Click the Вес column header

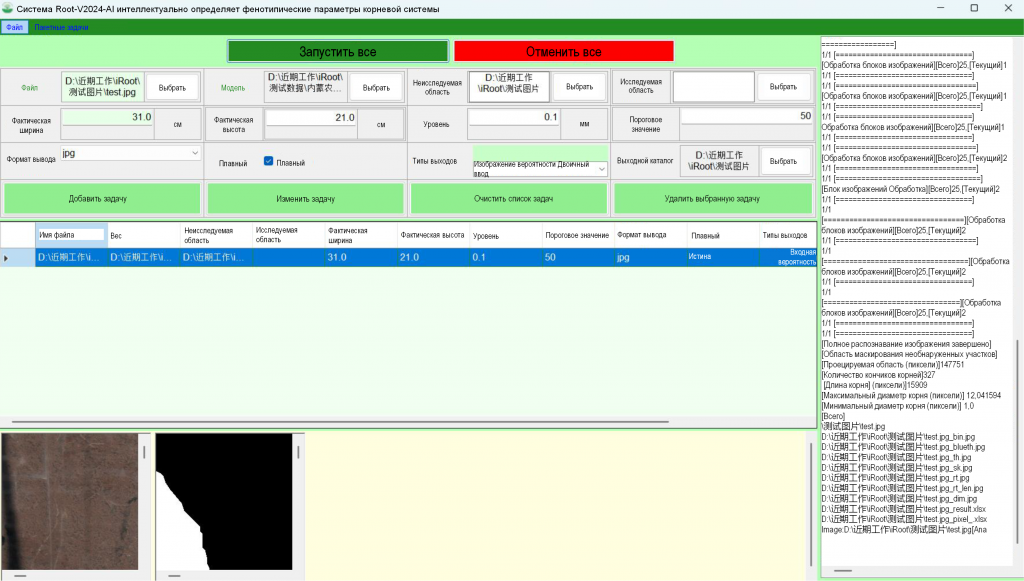[x=144, y=235]
